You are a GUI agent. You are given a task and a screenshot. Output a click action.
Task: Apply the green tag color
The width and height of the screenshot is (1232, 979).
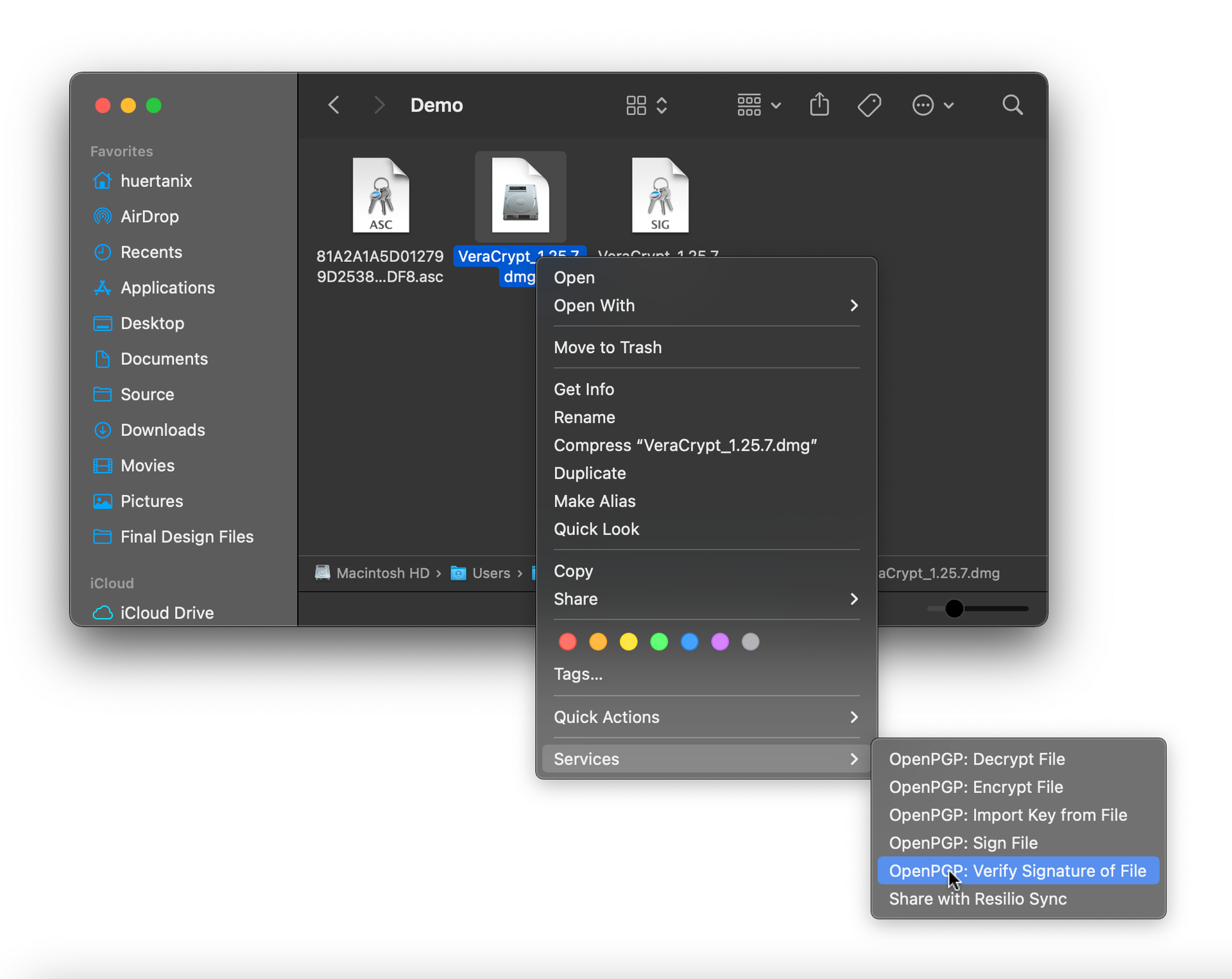click(659, 641)
